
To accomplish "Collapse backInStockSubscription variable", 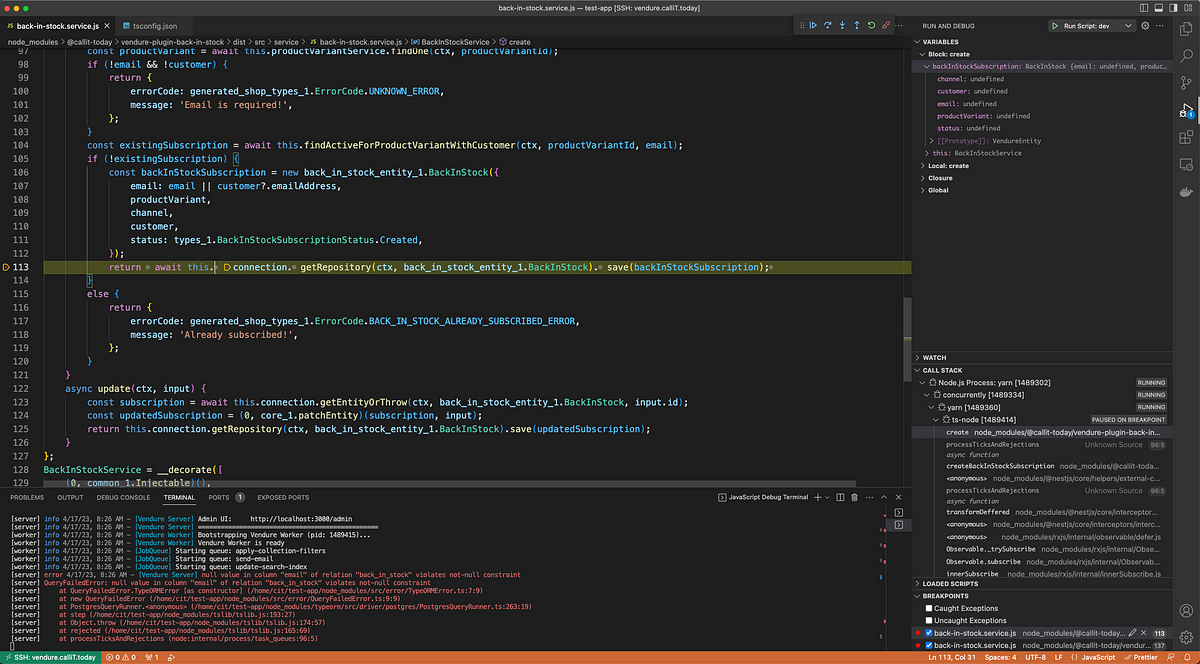I will point(926,66).
